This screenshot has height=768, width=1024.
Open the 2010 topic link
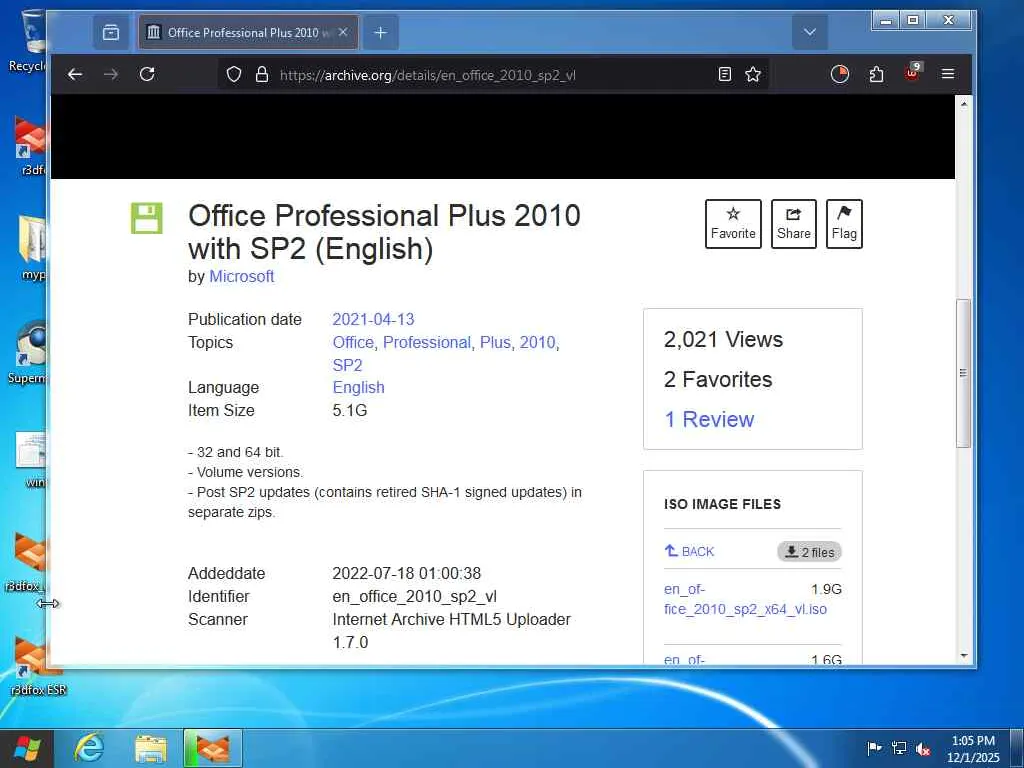click(x=537, y=342)
